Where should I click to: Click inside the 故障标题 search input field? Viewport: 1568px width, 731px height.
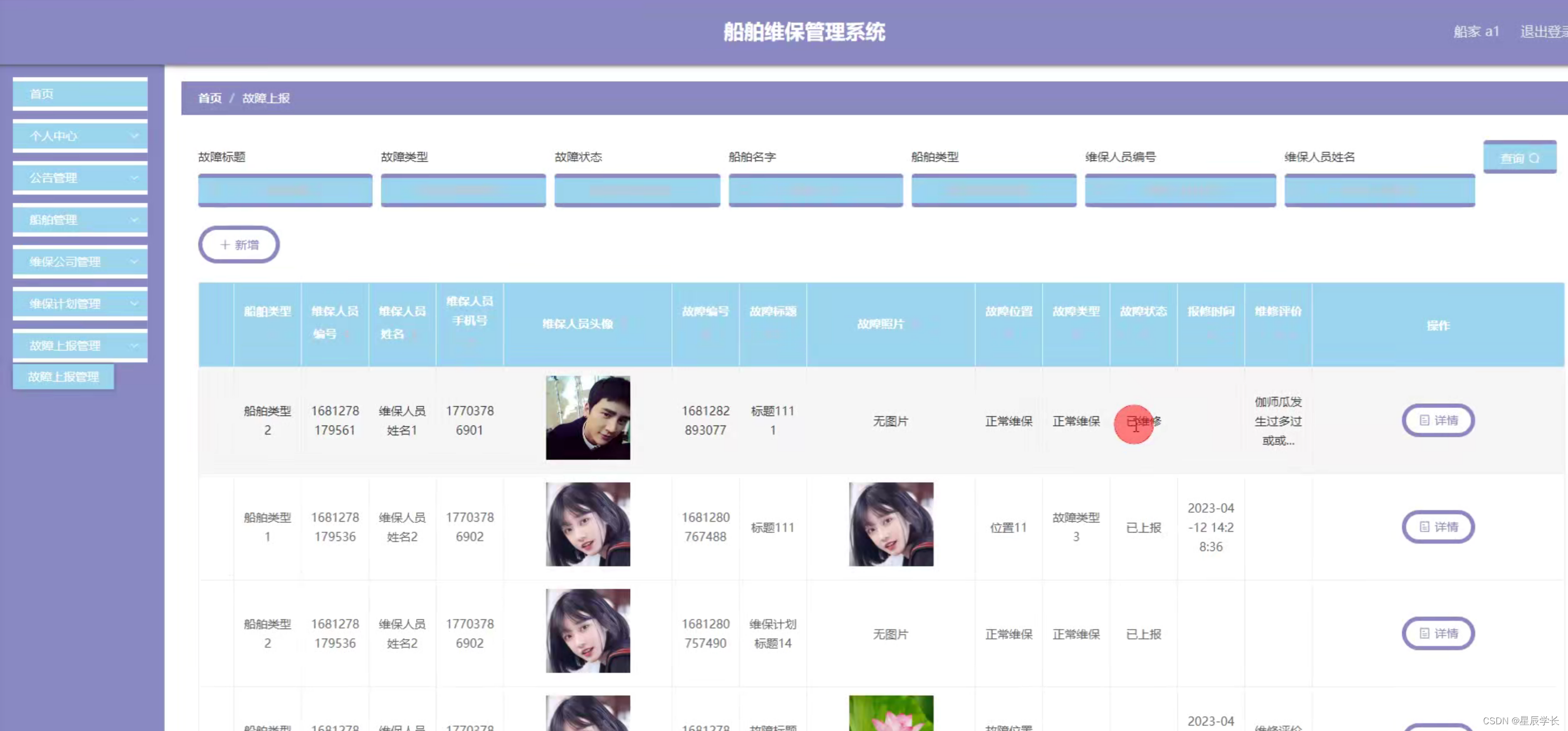coord(285,190)
